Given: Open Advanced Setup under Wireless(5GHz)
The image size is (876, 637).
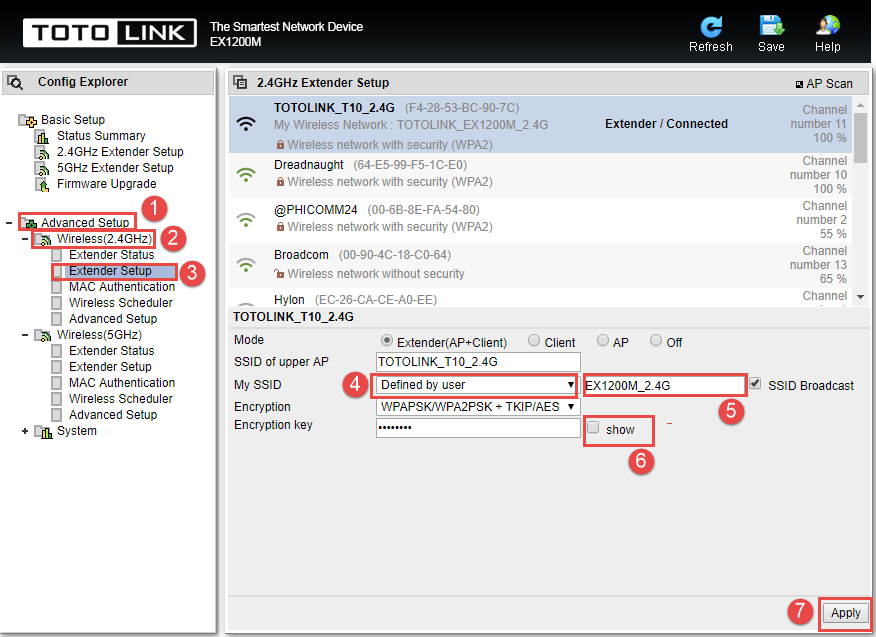Looking at the screenshot, I should [113, 415].
